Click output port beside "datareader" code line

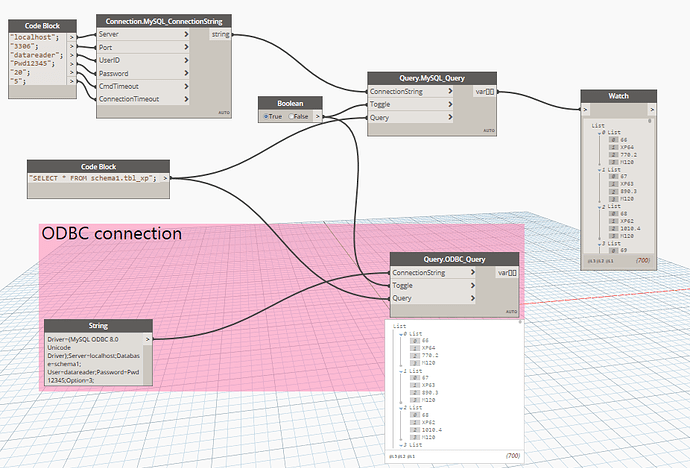[x=71, y=55]
